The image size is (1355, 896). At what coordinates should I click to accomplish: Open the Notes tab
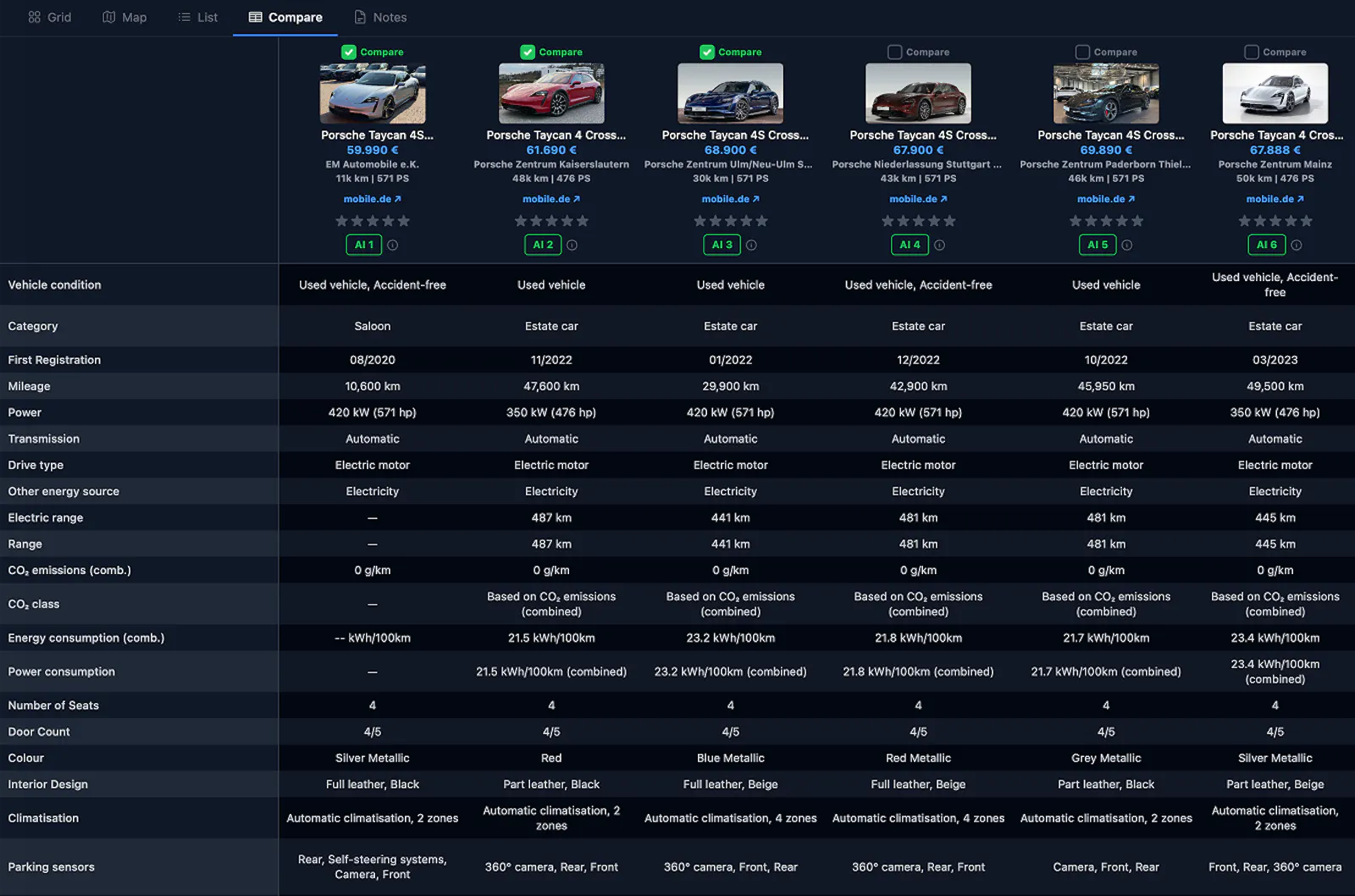click(x=380, y=17)
